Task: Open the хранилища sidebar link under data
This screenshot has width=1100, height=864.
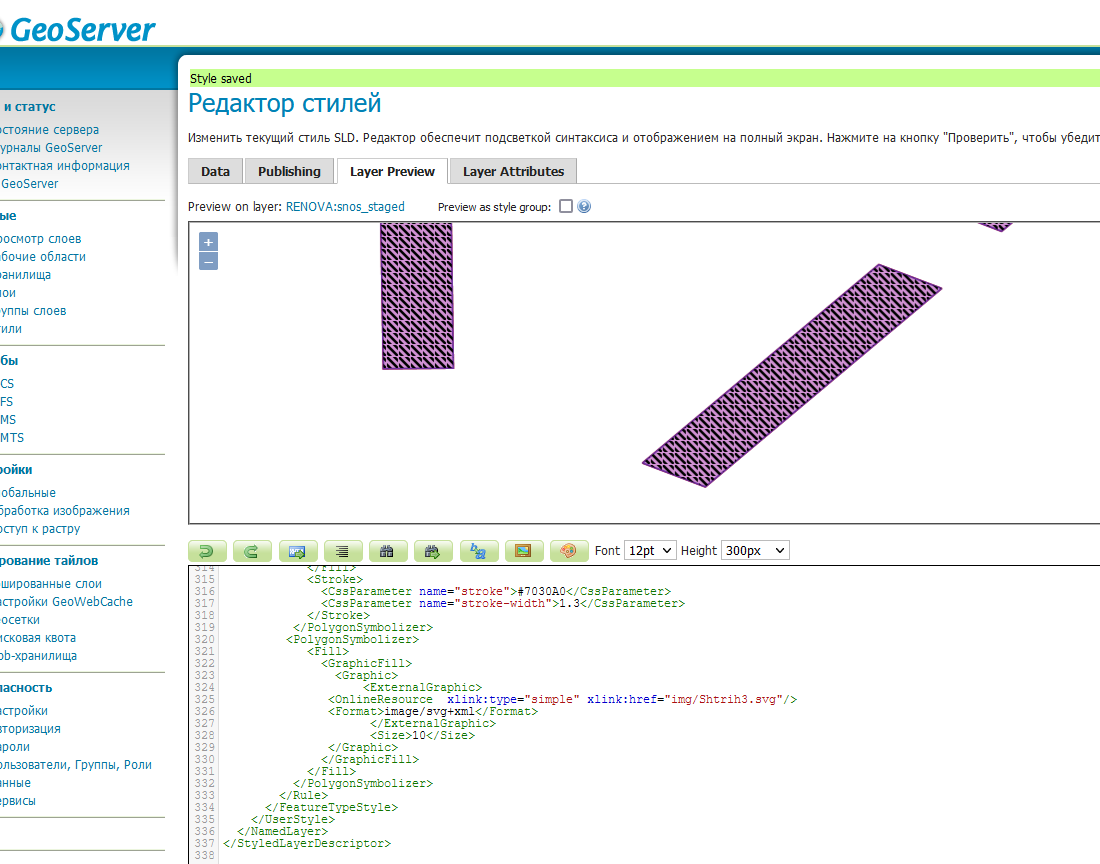Action: pyautogui.click(x=25, y=275)
